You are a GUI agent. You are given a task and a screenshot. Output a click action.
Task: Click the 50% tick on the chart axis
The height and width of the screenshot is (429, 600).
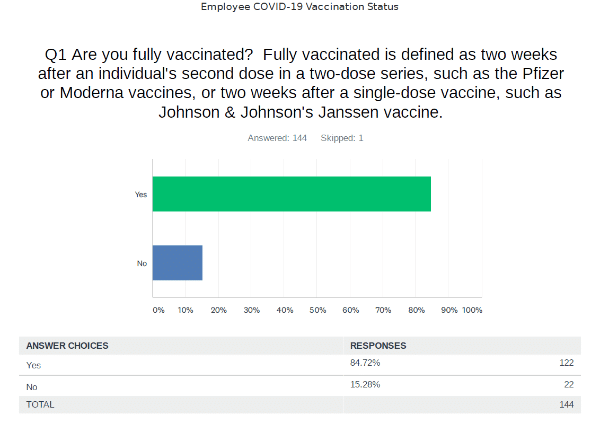point(318,310)
